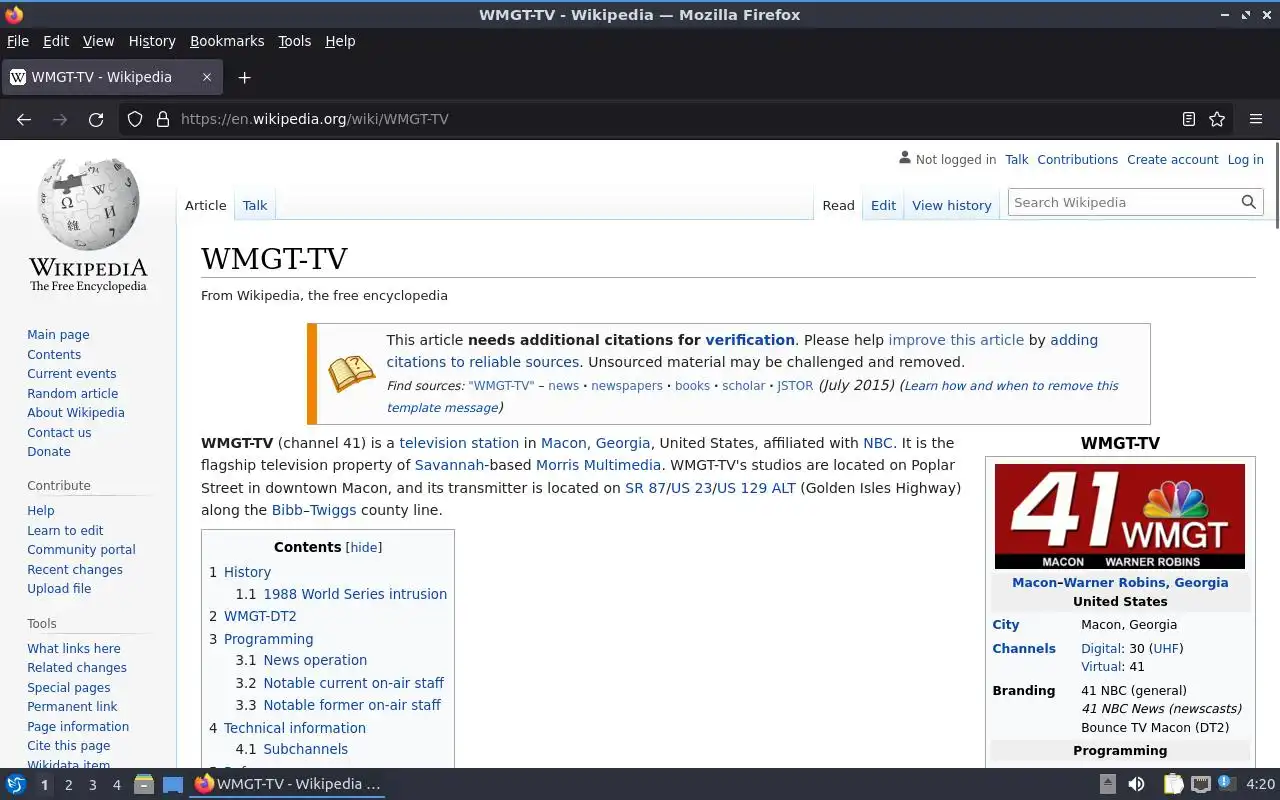This screenshot has height=800, width=1280.
Task: Switch to workspace 4 in the taskbar
Action: [x=116, y=785]
